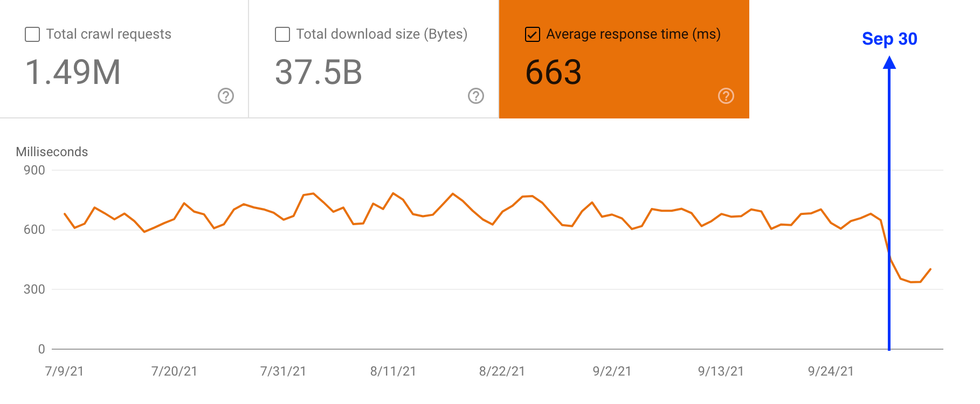Open help icon for Total download size
The width and height of the screenshot is (980, 404).
pyautogui.click(x=476, y=96)
